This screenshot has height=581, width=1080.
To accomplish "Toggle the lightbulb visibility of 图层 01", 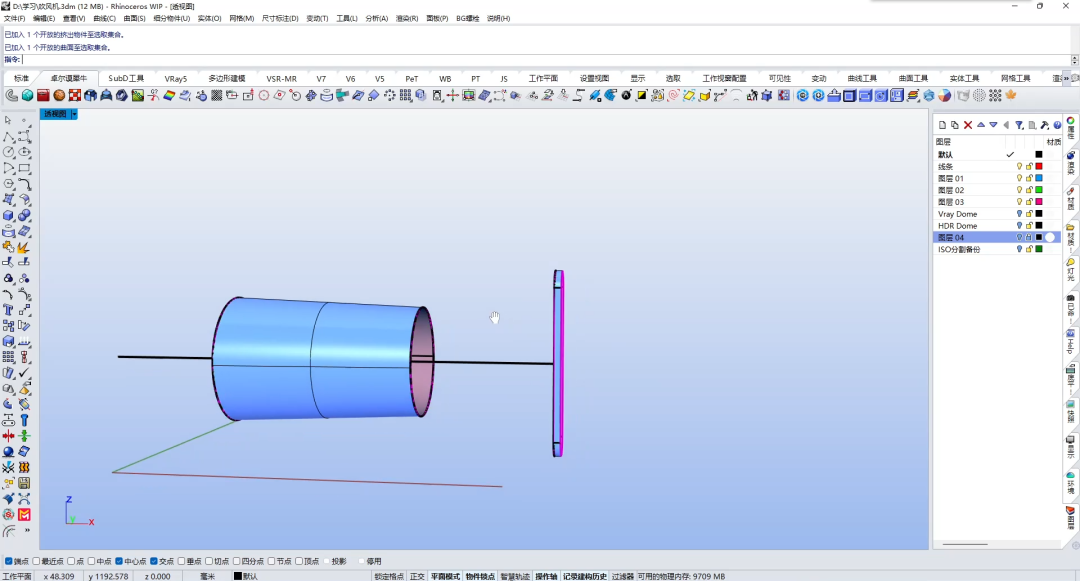I will 1019,178.
